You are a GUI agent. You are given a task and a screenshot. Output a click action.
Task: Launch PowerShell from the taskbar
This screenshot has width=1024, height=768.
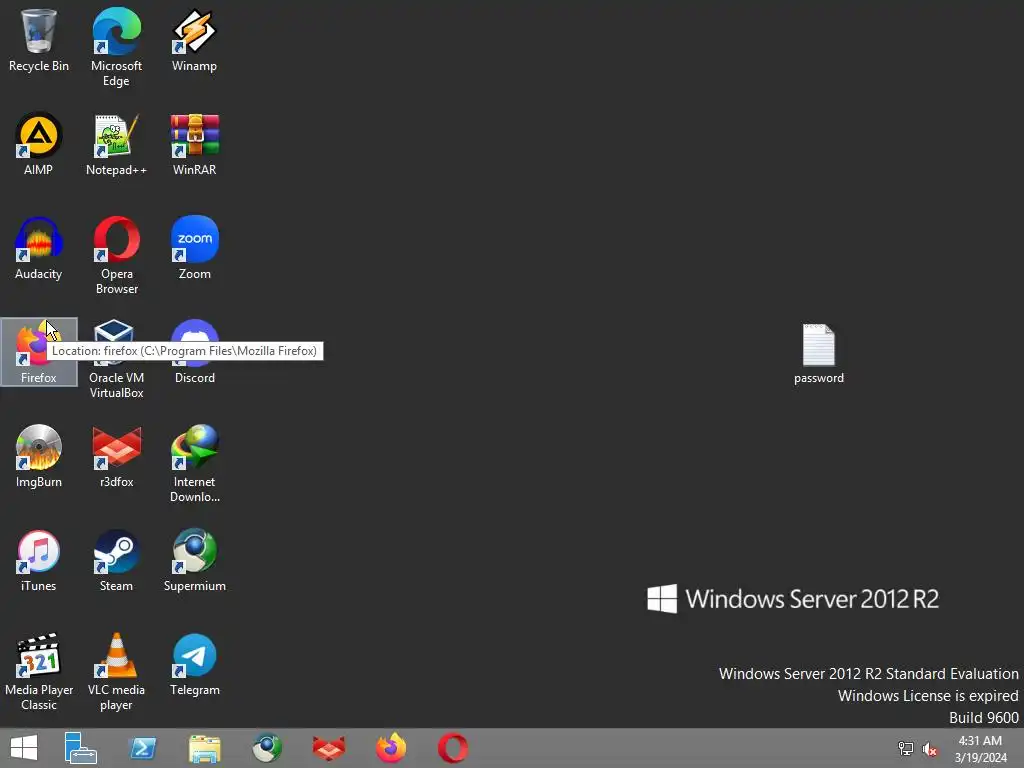point(143,748)
